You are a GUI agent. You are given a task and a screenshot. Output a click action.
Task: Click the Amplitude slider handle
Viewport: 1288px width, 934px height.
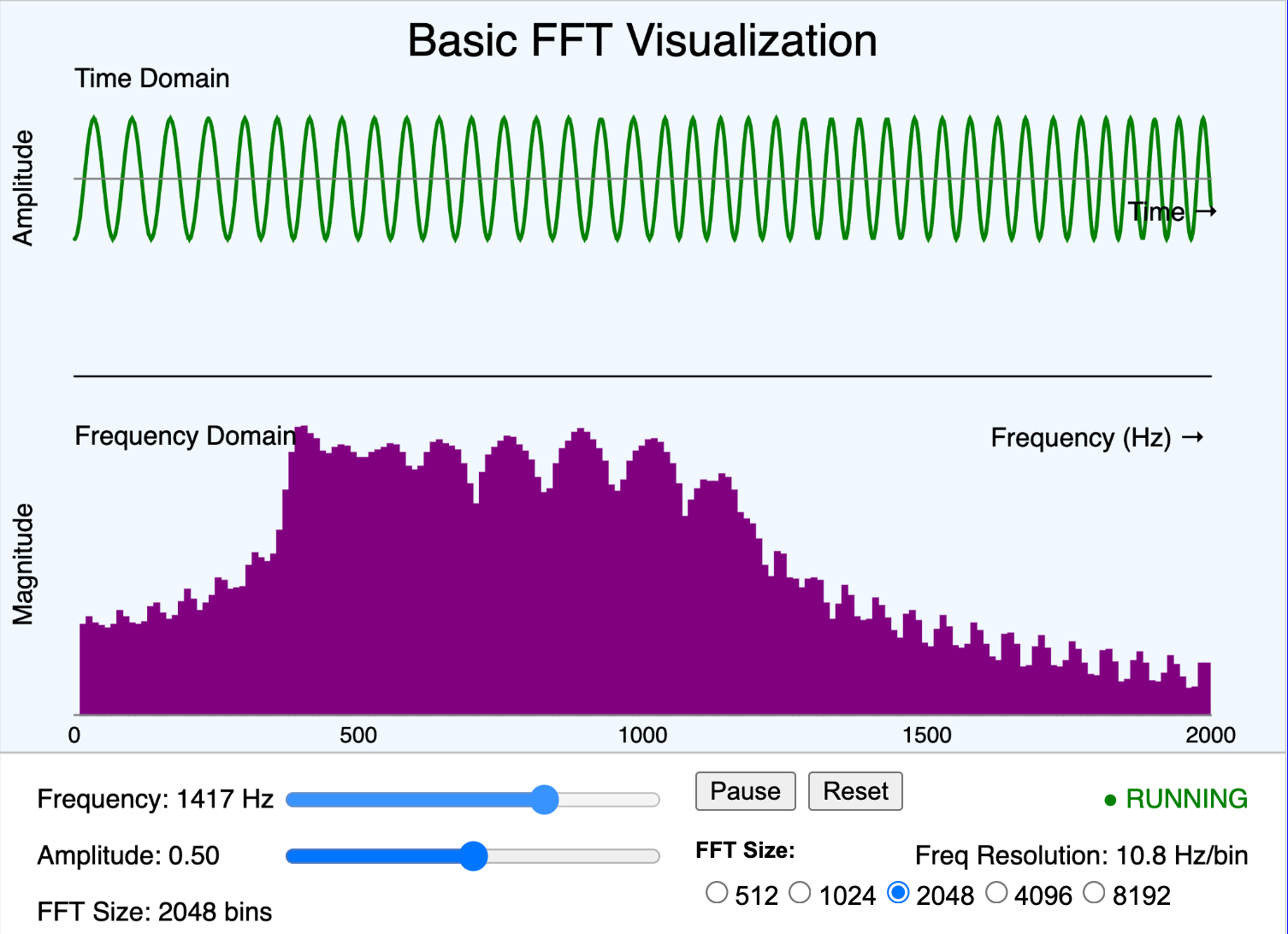click(474, 856)
